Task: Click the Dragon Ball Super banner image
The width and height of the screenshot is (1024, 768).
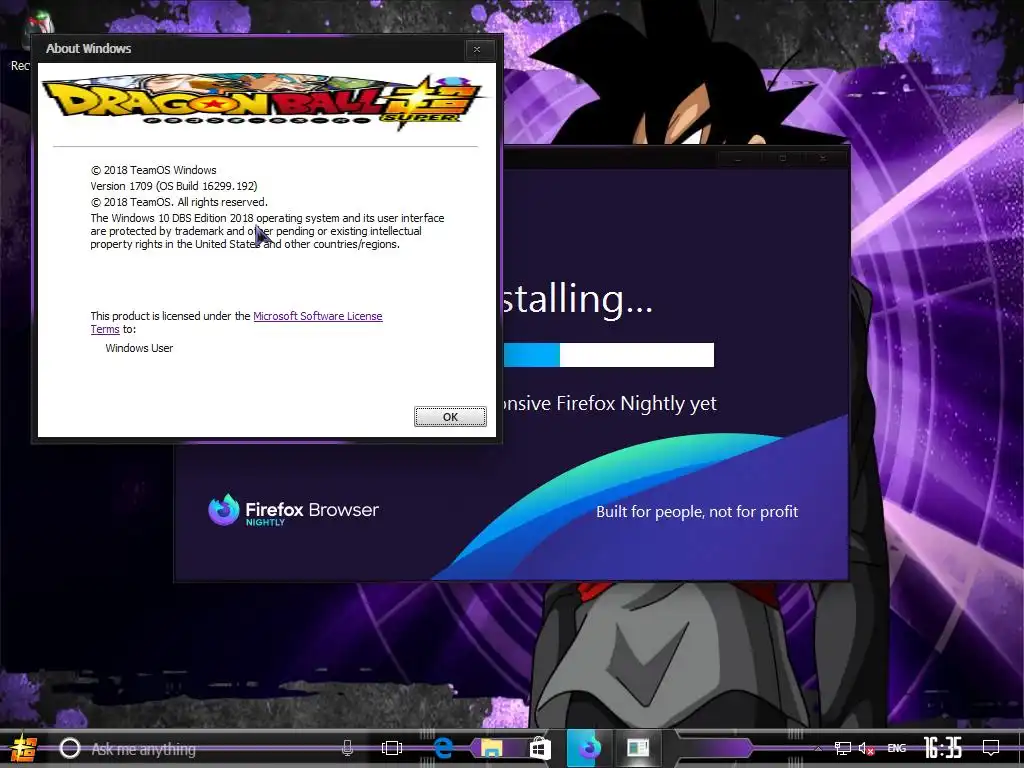Action: (263, 101)
